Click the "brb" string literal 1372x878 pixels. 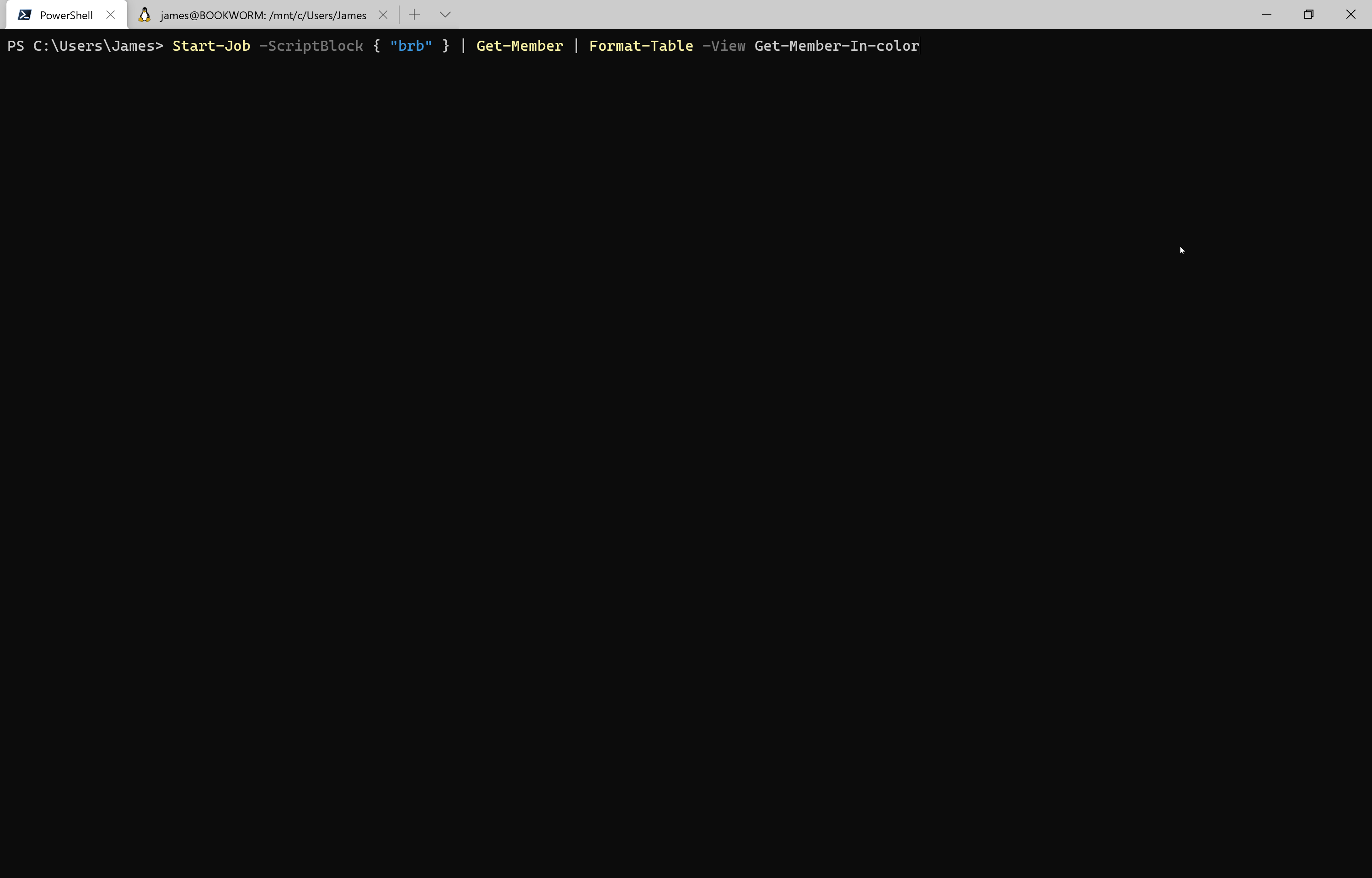tap(410, 46)
